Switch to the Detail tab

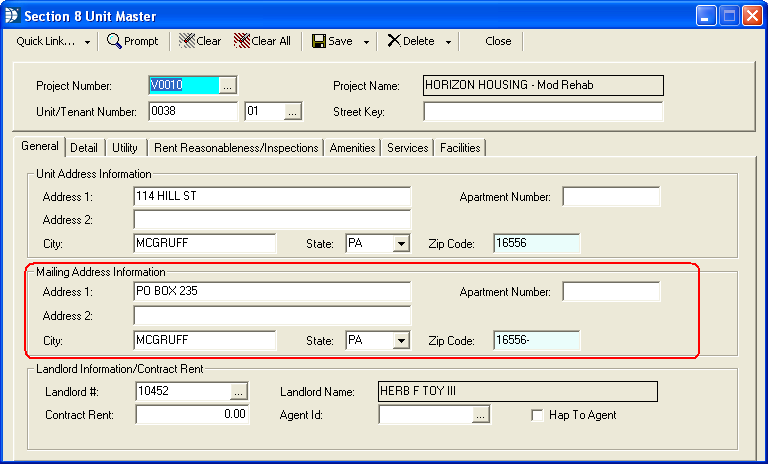click(x=84, y=147)
